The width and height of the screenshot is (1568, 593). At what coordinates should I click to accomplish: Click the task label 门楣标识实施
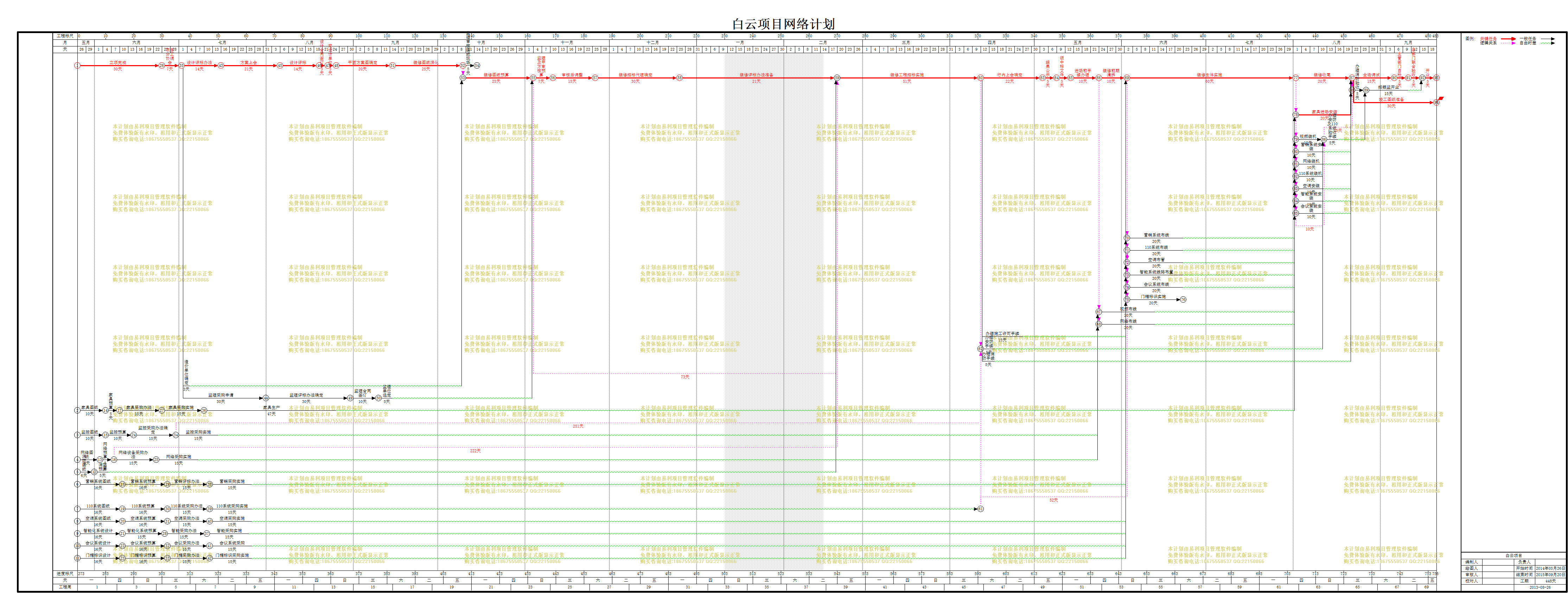pyautogui.click(x=1153, y=296)
